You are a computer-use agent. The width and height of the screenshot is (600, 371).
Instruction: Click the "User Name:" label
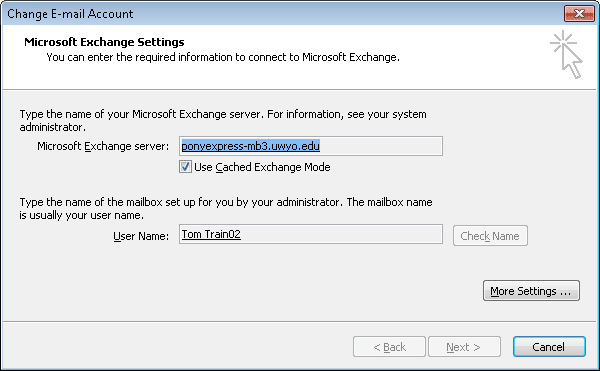click(141, 236)
